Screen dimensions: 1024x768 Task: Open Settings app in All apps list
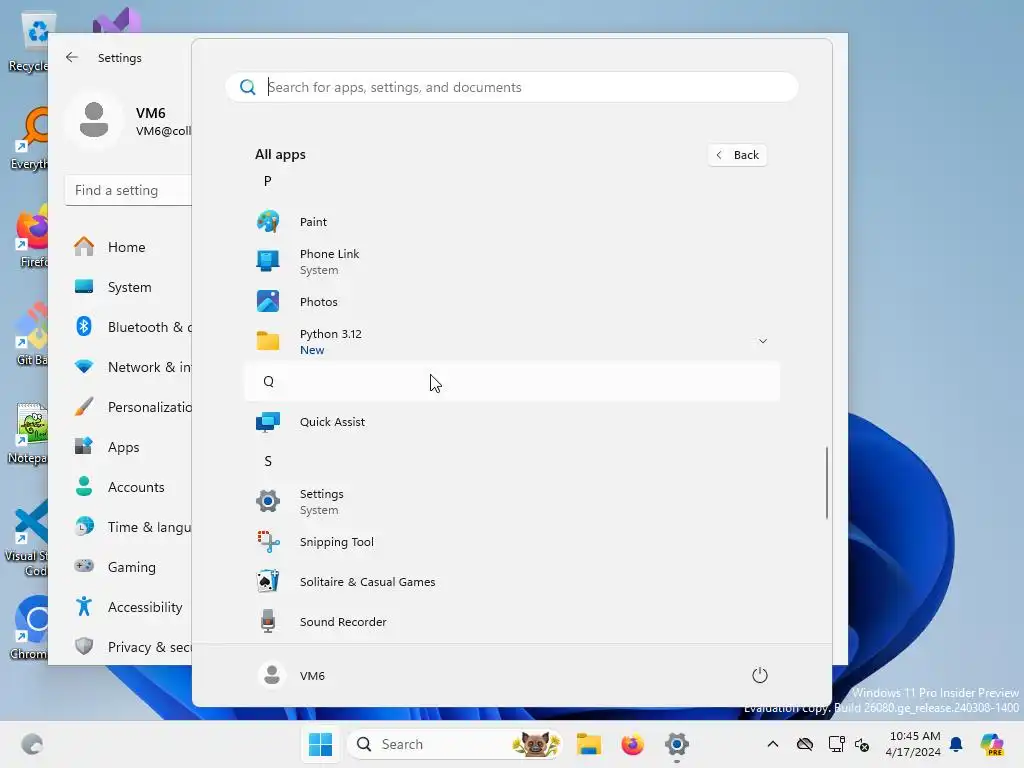[x=511, y=502]
